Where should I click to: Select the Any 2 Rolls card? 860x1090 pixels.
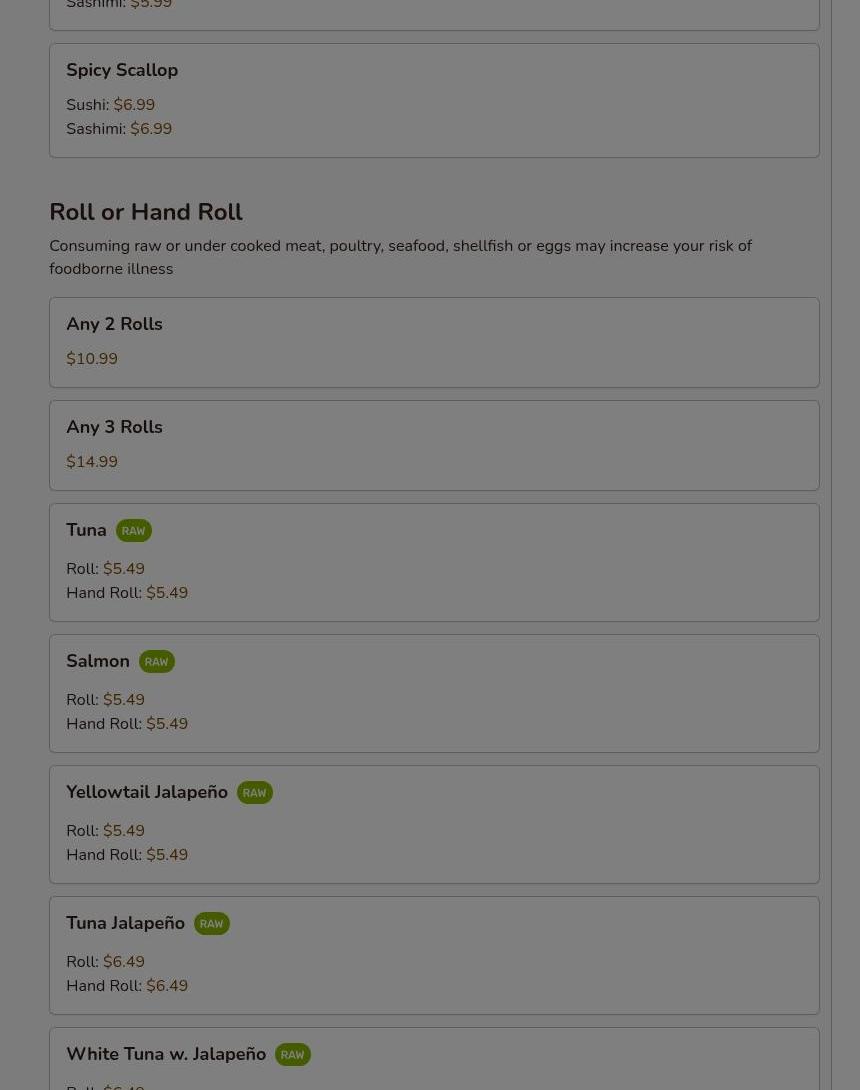(x=435, y=342)
